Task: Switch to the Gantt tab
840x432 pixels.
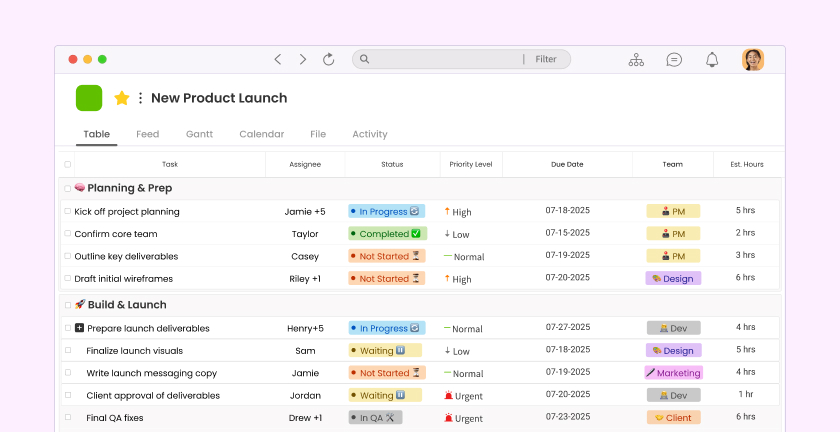Action: coord(199,134)
